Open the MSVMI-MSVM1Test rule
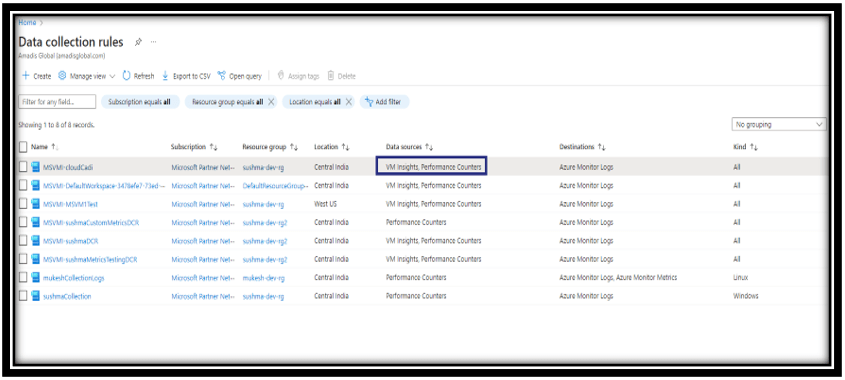The width and height of the screenshot is (845, 380). click(x=71, y=204)
